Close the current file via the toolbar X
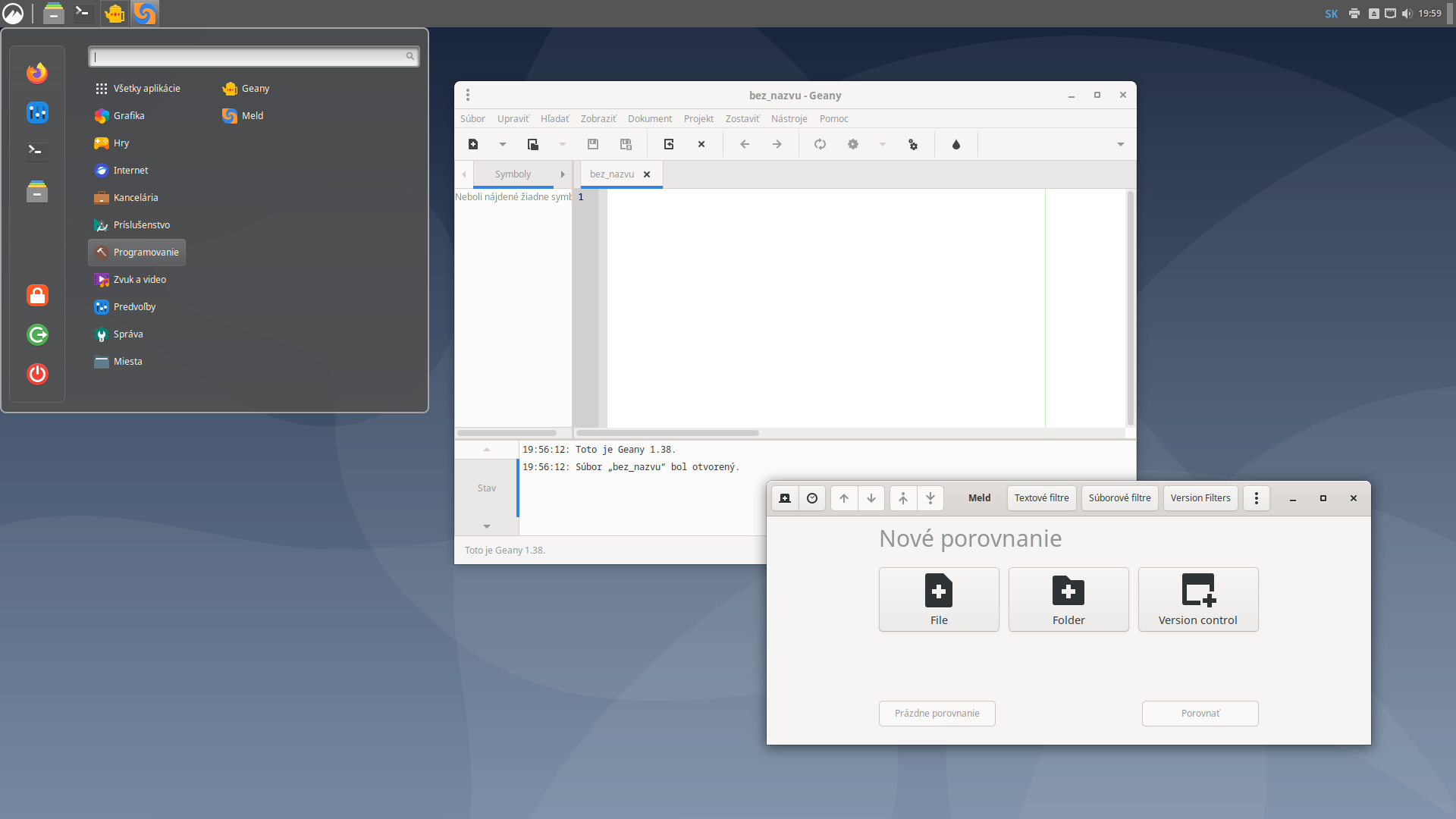This screenshot has width=1456, height=819. 701,144
